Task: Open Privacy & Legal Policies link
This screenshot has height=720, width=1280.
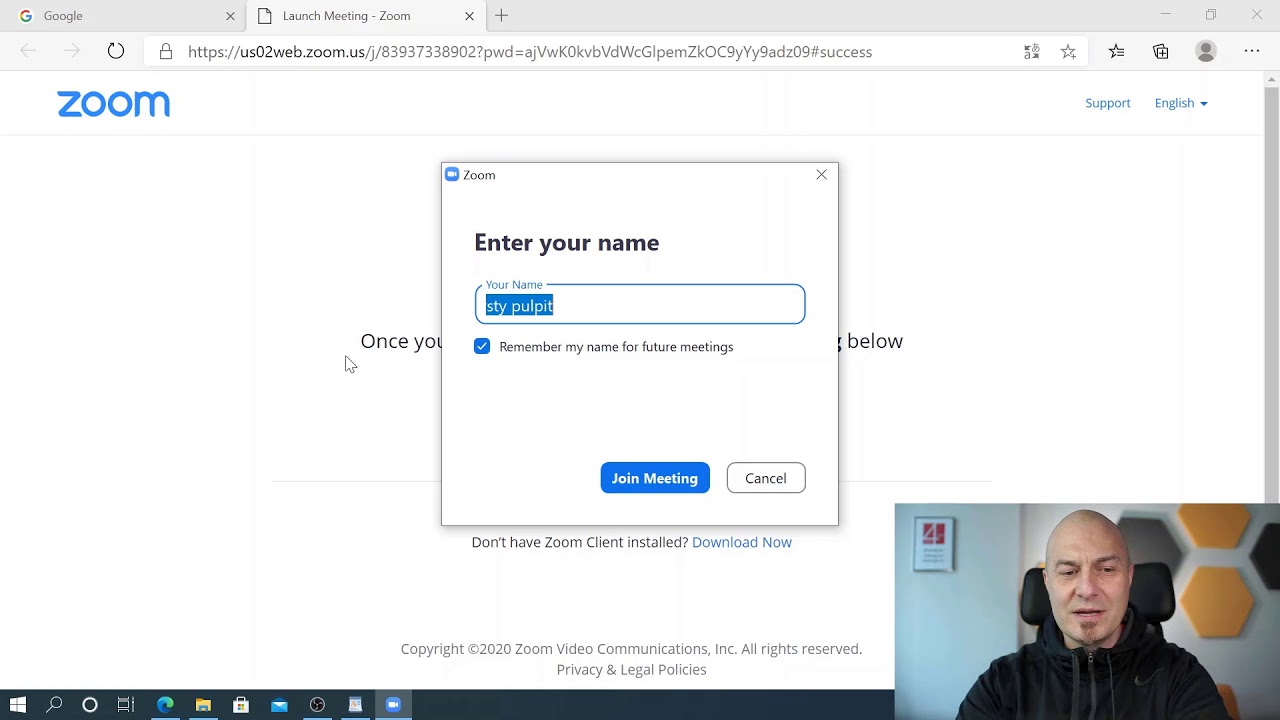Action: tap(631, 670)
